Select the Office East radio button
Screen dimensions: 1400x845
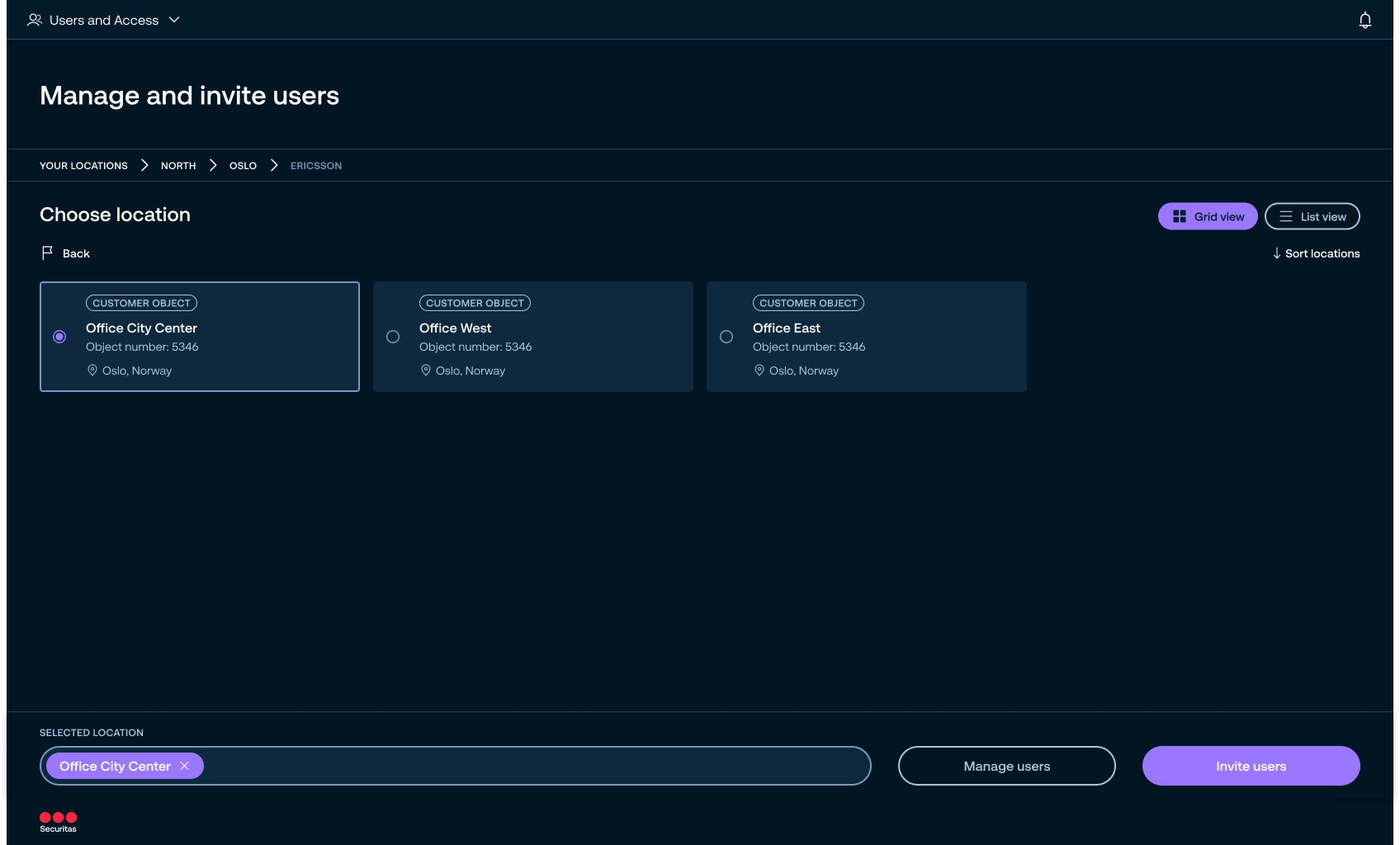point(726,337)
